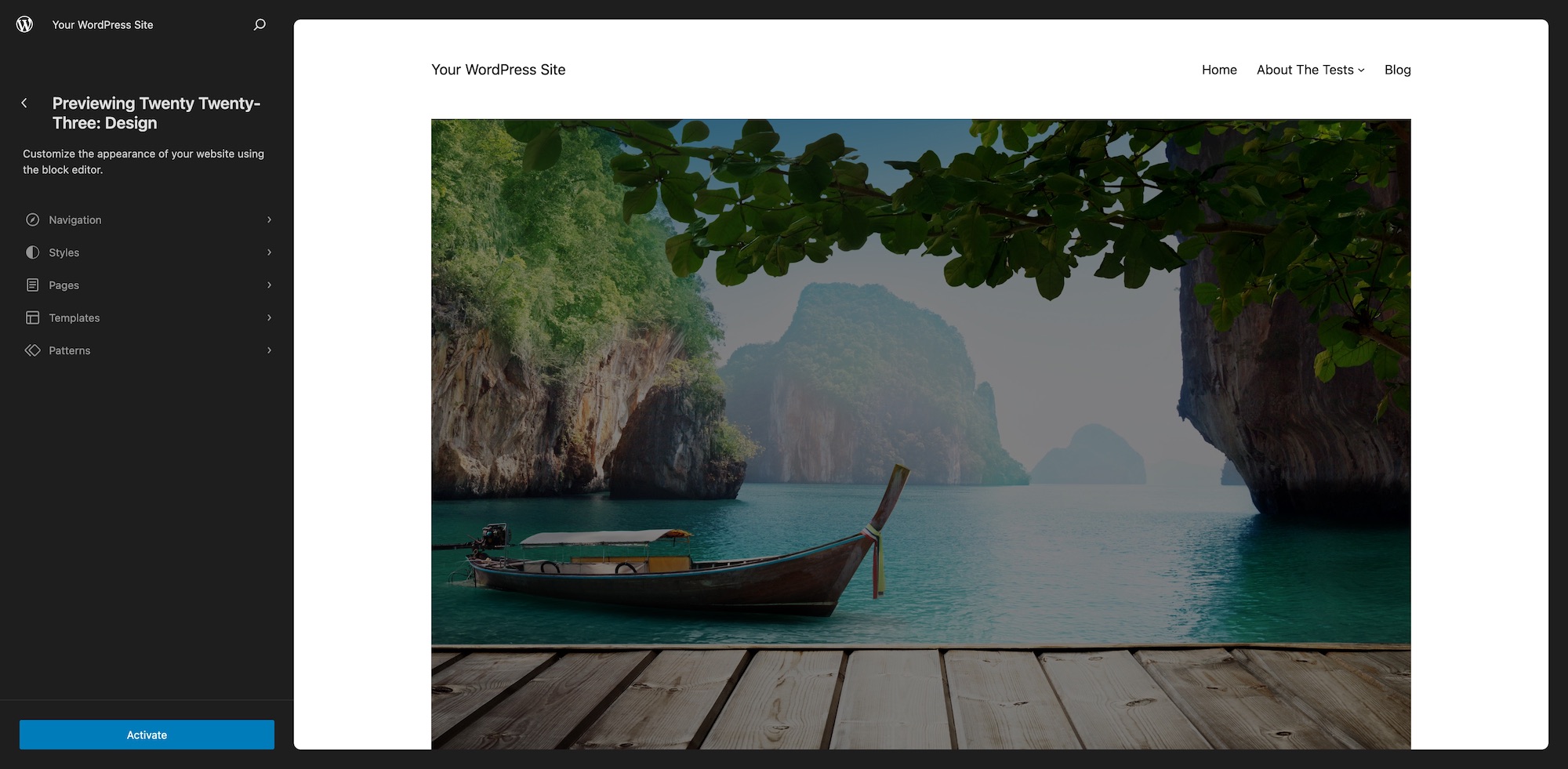Click the Customize the appearance description text
Viewport: 1568px width, 769px height.
pos(143,161)
